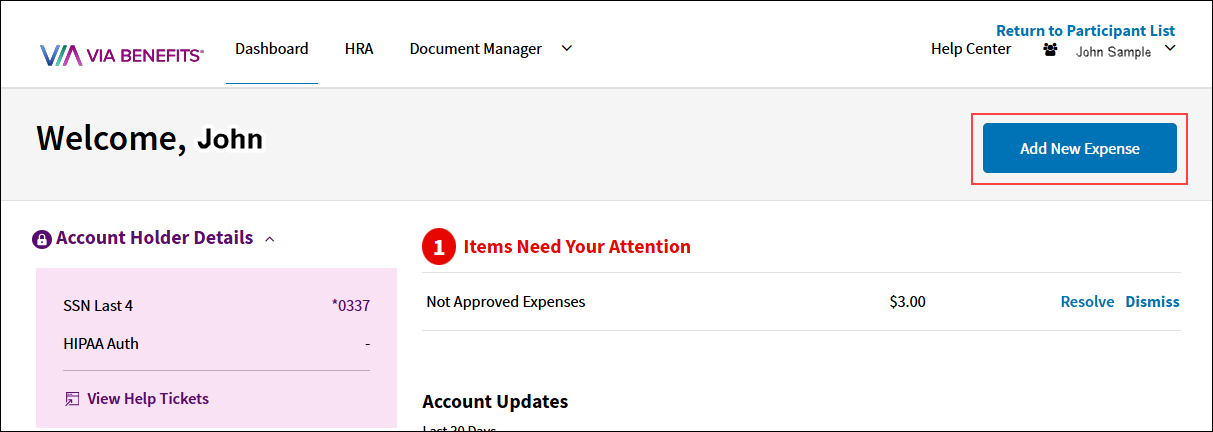Open the John Sample account dropdown
The image size is (1213, 432).
1171,48
